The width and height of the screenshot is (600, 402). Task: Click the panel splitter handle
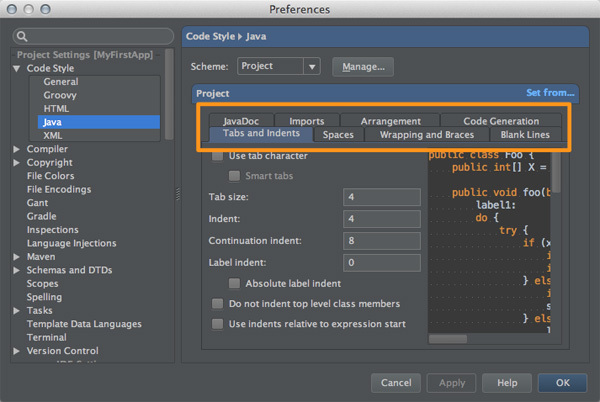click(178, 194)
